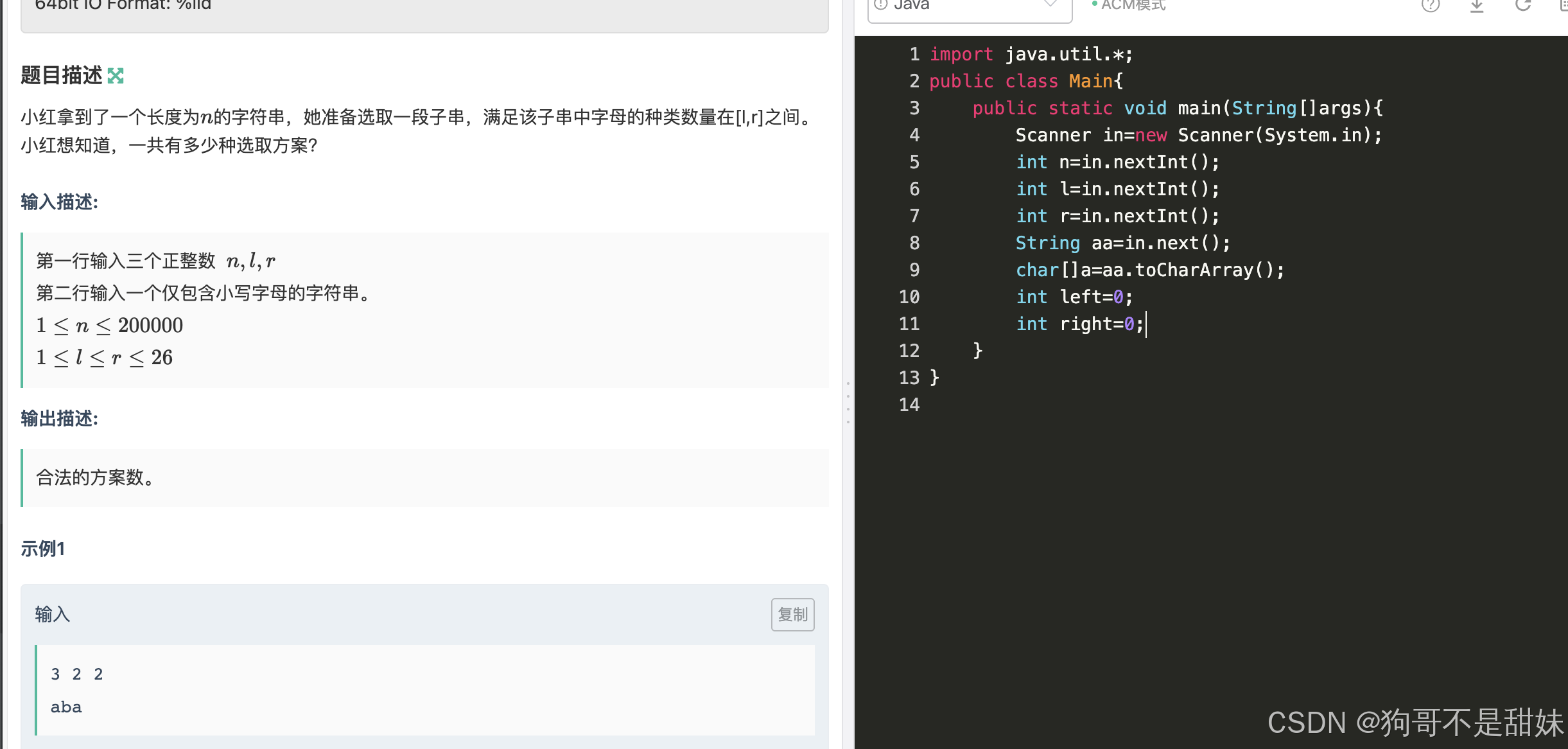This screenshot has width=1568, height=749.
Task: Click line 'String aa=in.next();'
Action: click(x=1122, y=243)
